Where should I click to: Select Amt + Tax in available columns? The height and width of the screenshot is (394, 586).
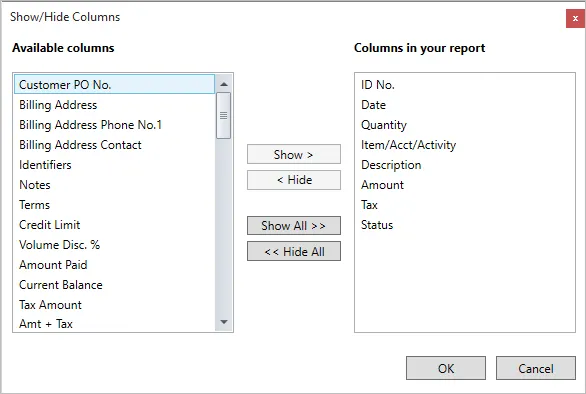pos(114,323)
